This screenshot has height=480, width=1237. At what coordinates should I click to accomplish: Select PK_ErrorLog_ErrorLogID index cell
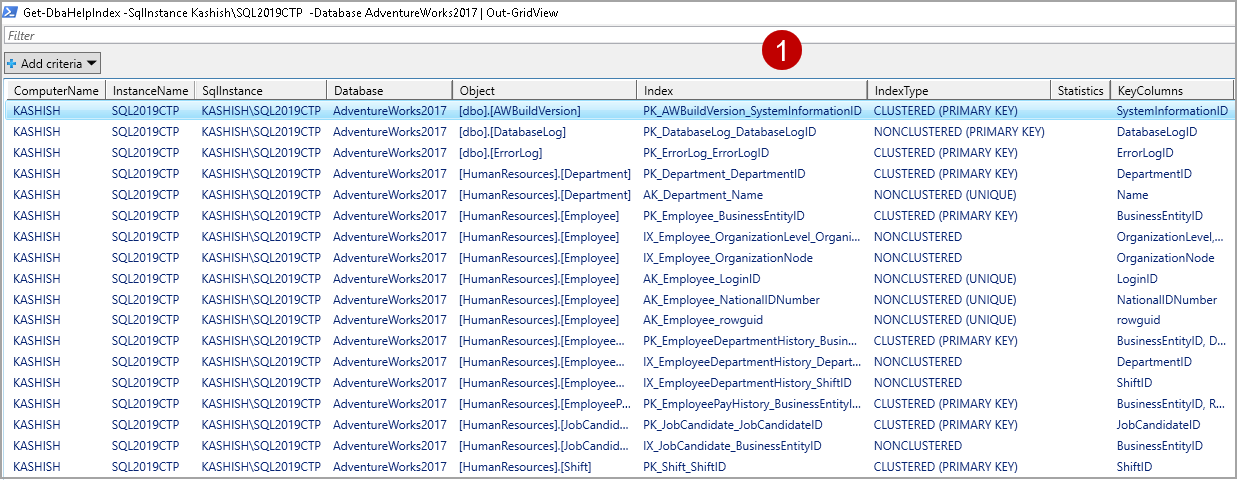(x=706, y=153)
